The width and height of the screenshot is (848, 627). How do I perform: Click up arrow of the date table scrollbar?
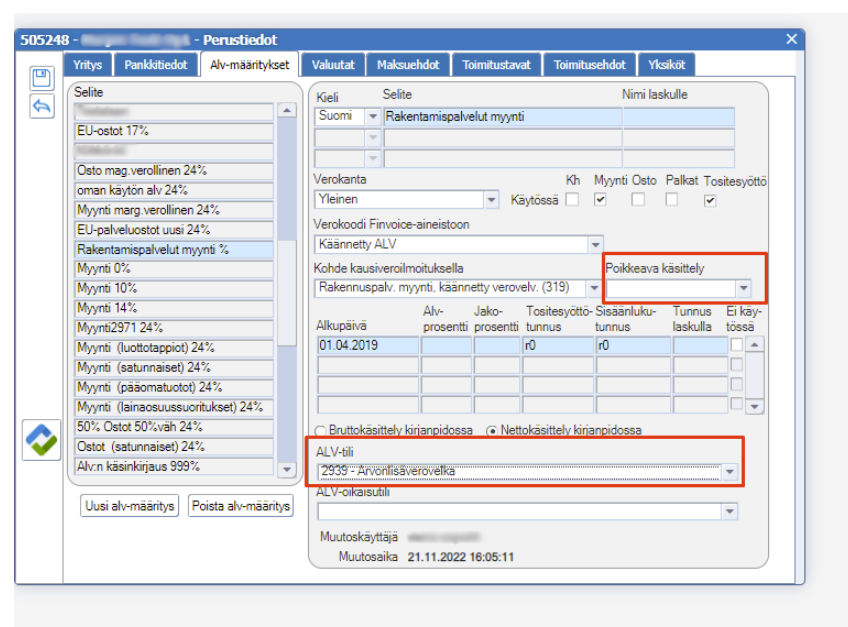click(754, 344)
